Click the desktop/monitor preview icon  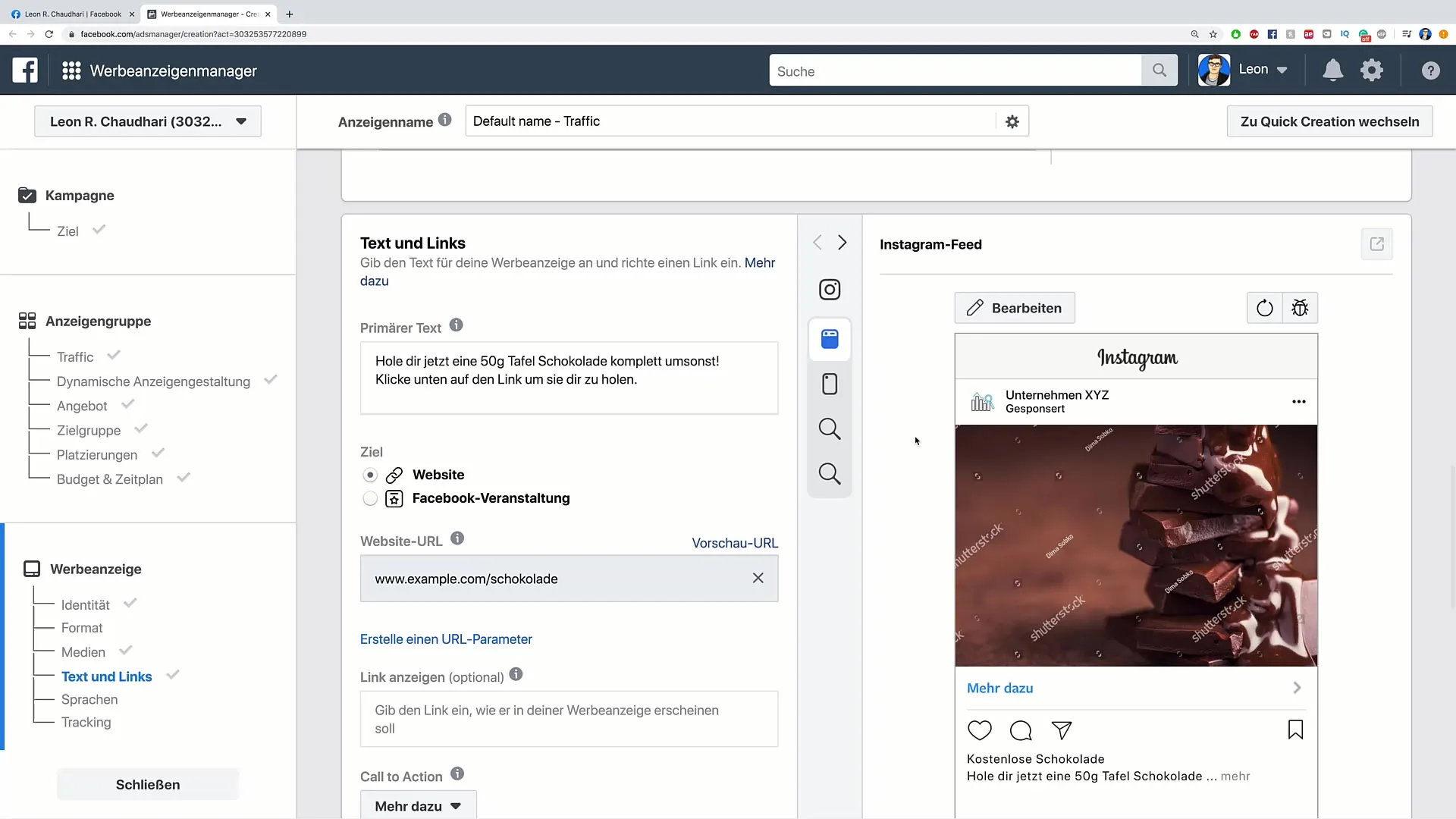pos(830,338)
